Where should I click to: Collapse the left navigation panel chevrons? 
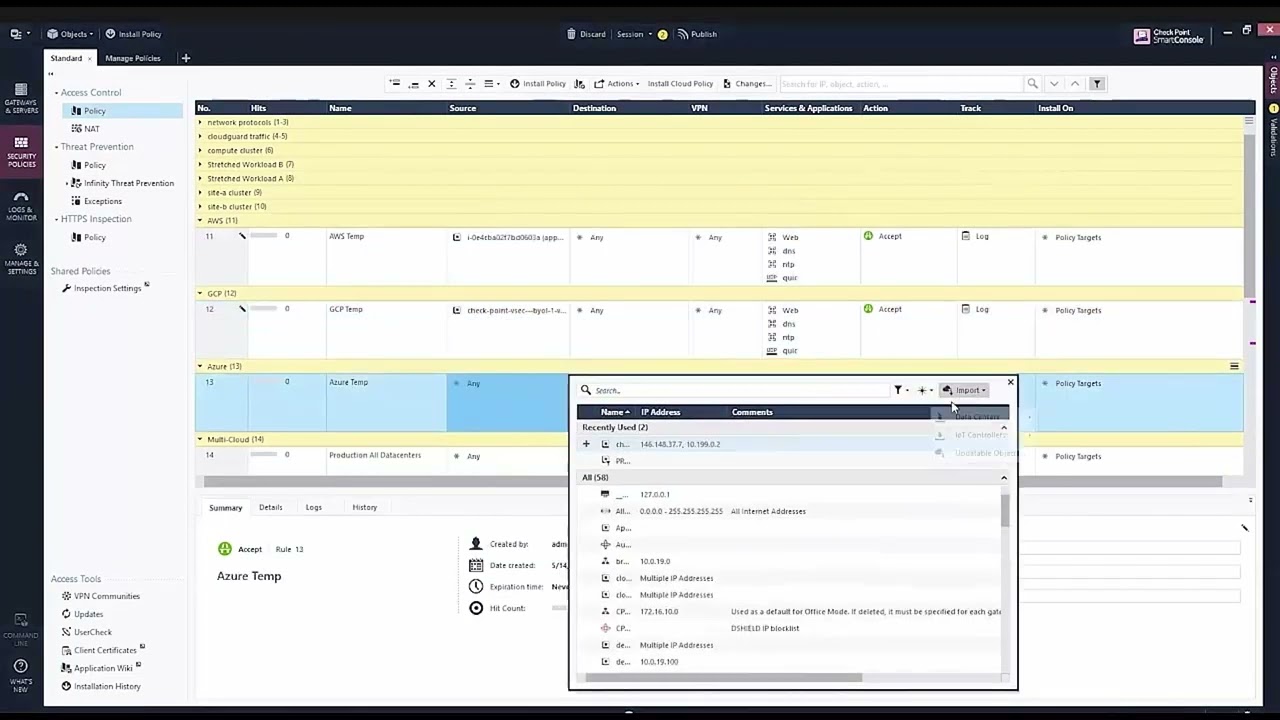[x=51, y=74]
